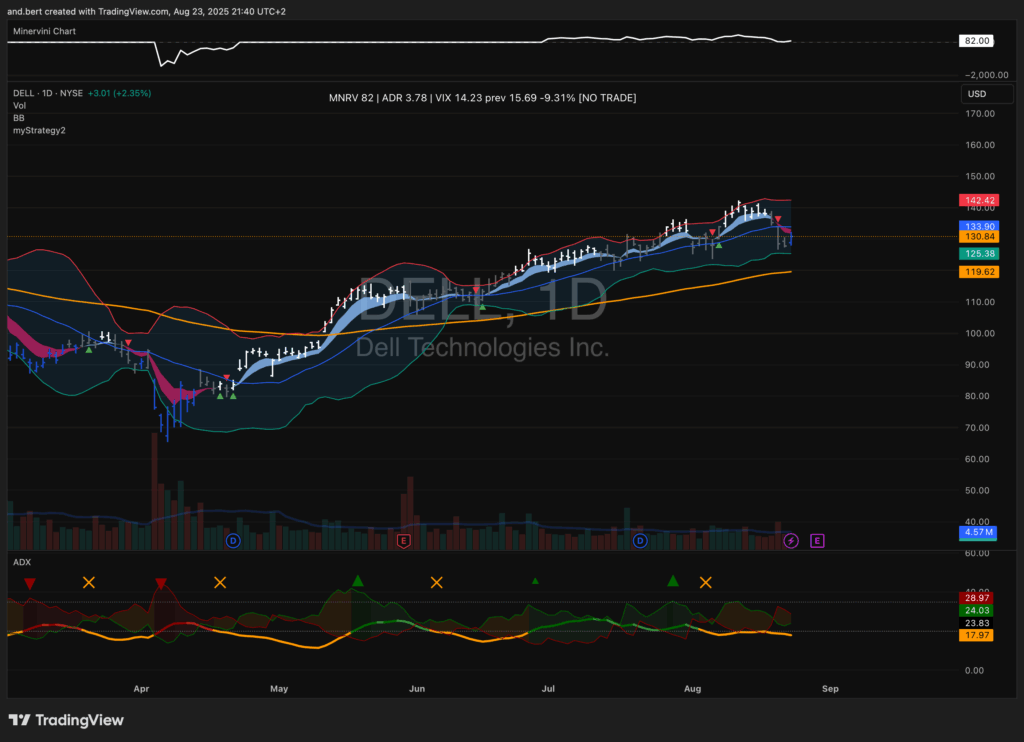Click the Sep label on the time axis

coord(828,689)
